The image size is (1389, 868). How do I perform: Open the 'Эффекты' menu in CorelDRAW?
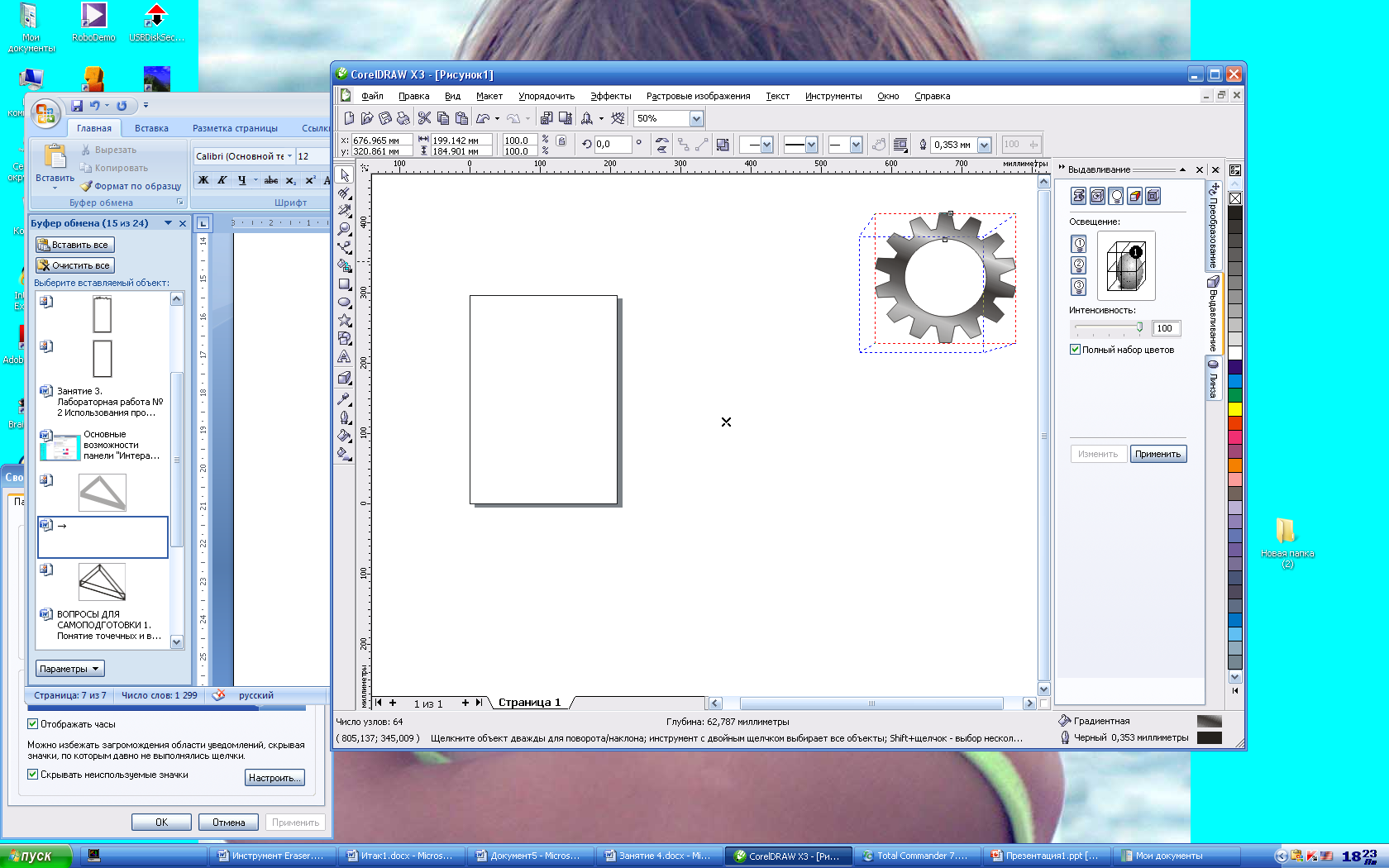click(610, 96)
